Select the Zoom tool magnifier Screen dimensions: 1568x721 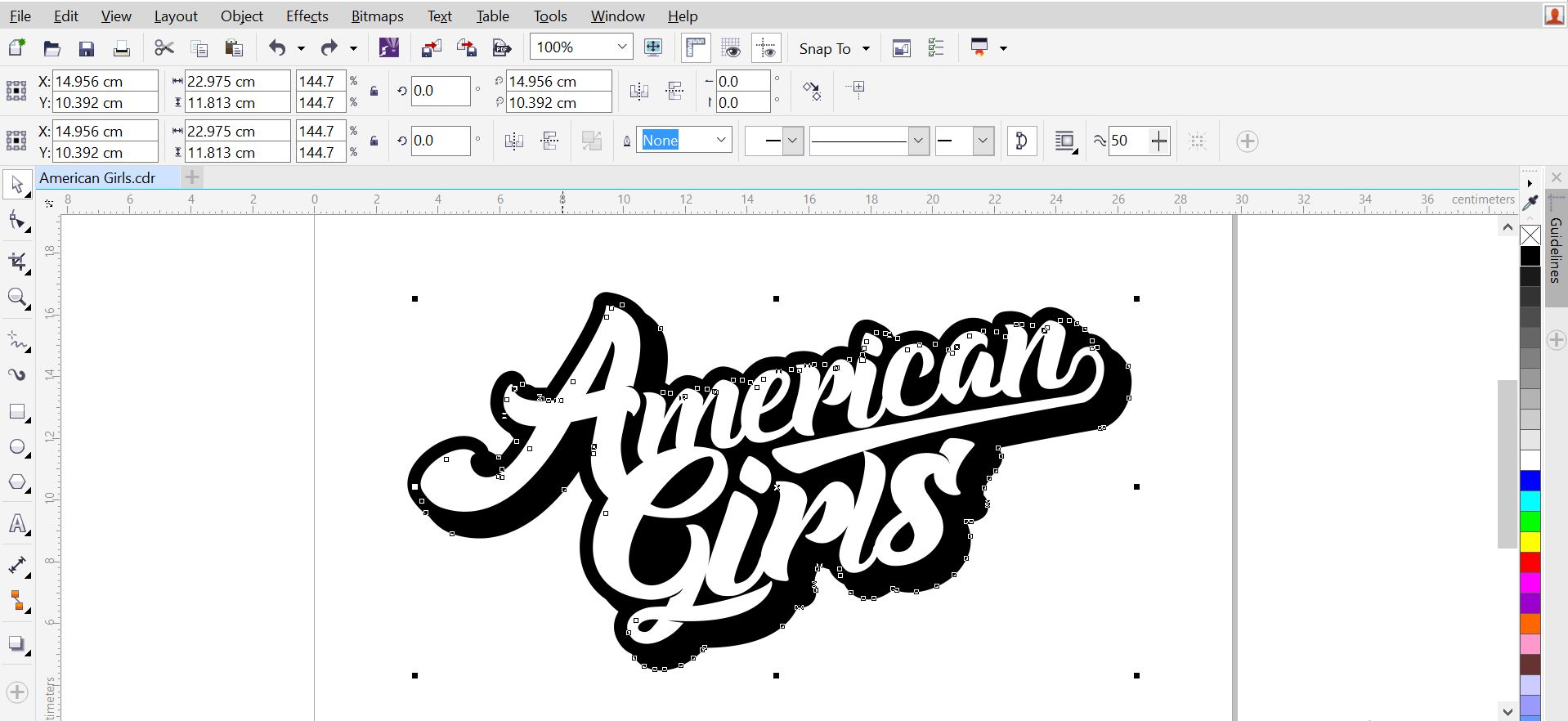17,298
